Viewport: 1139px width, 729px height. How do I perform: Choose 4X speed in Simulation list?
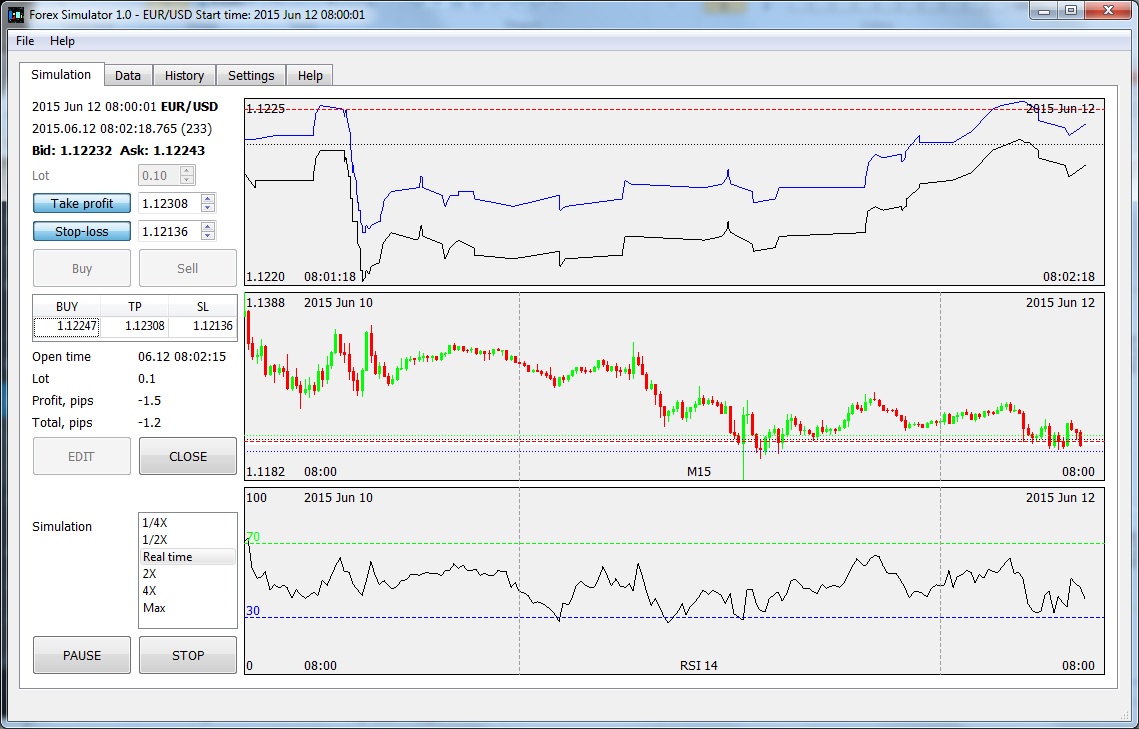coord(187,591)
